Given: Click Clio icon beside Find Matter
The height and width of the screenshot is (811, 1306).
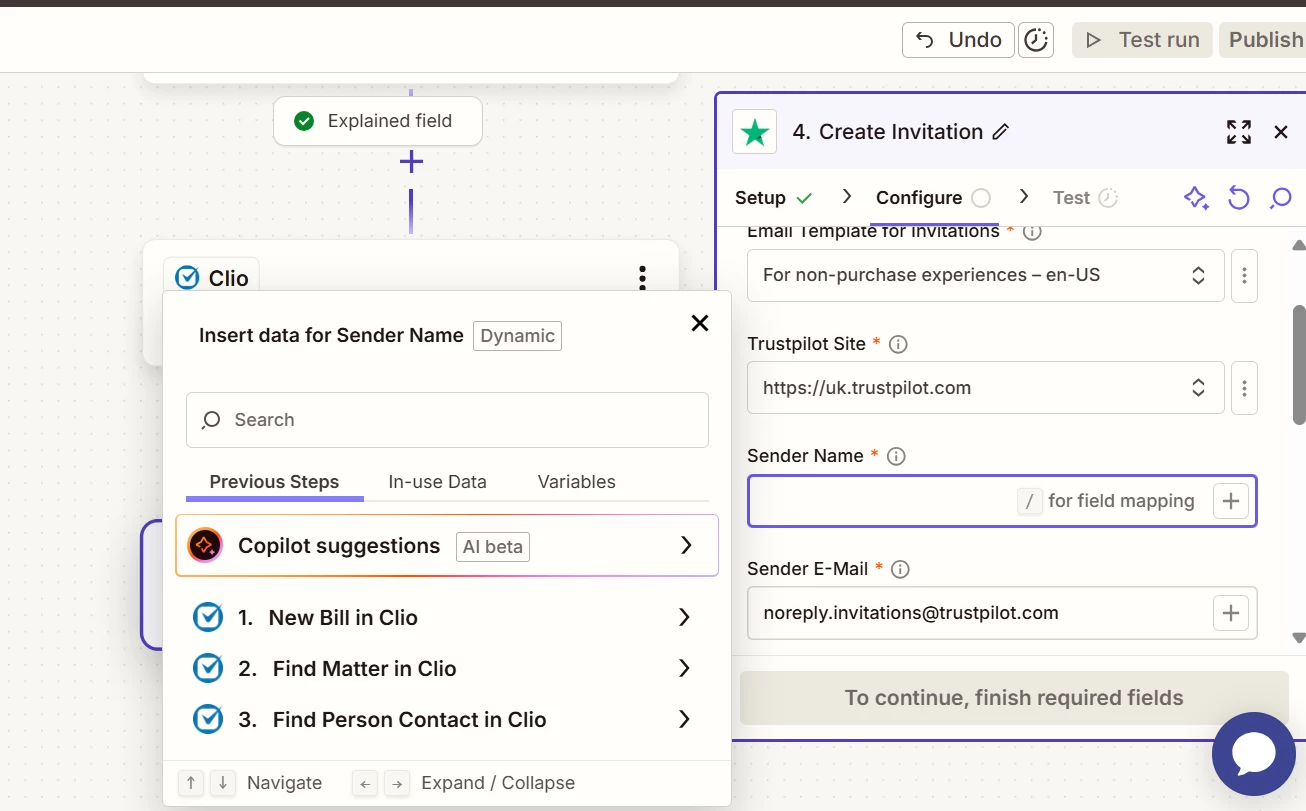Looking at the screenshot, I should [x=207, y=669].
